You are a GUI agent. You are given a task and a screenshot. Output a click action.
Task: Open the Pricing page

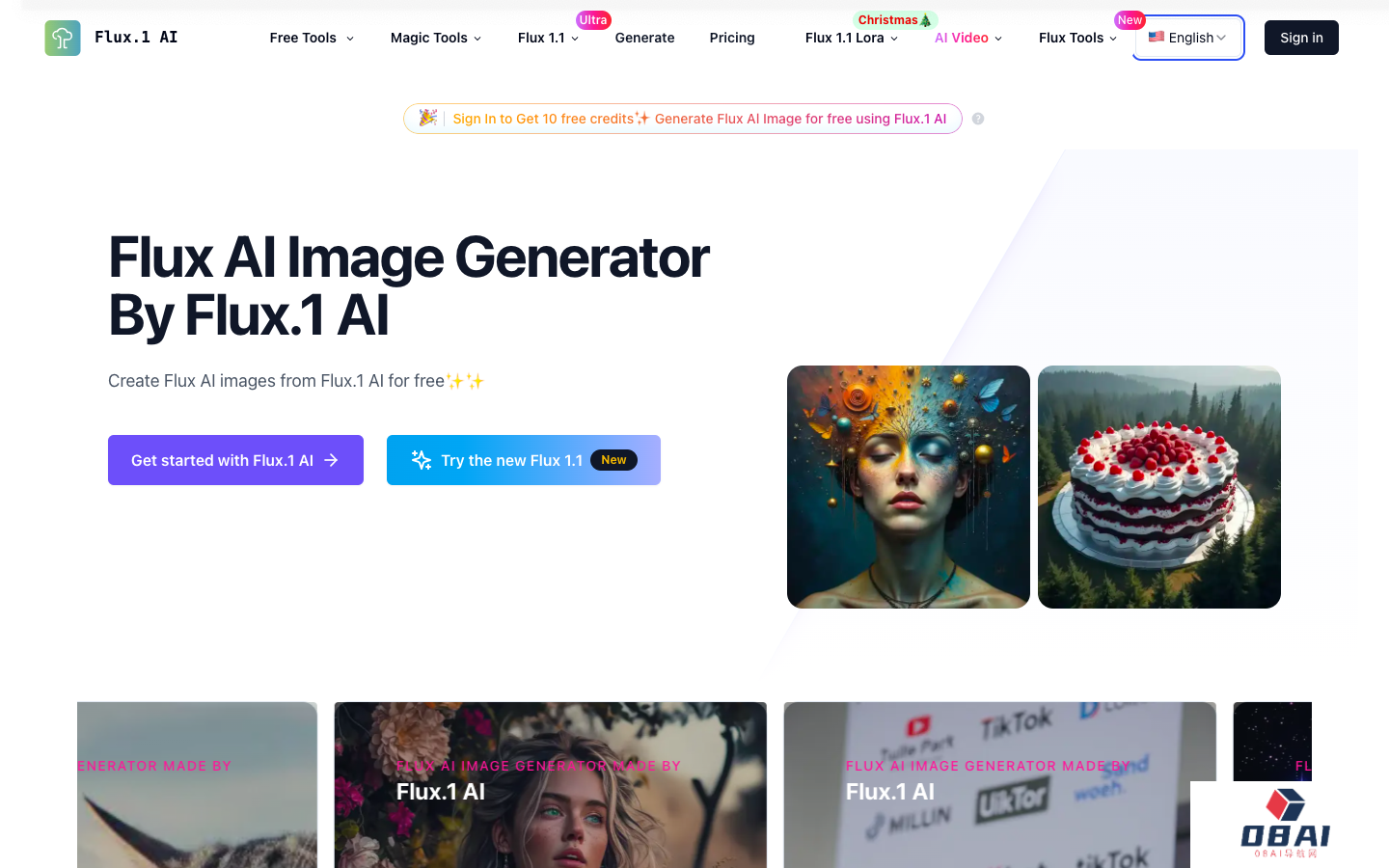coord(732,38)
